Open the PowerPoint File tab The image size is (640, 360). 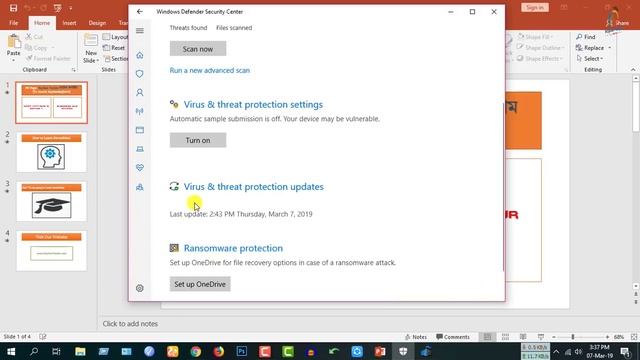tap(13, 23)
